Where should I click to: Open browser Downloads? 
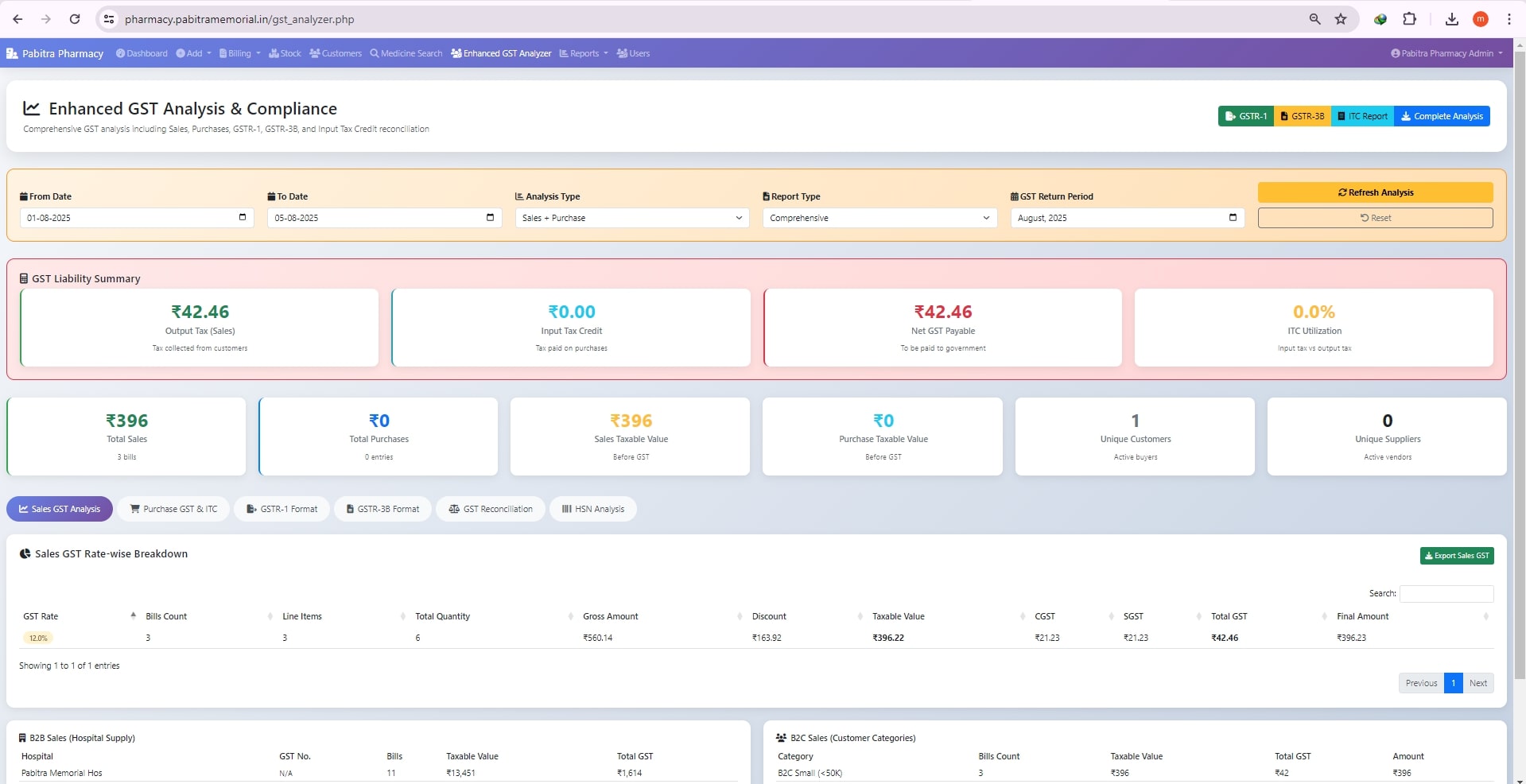pos(1452,18)
